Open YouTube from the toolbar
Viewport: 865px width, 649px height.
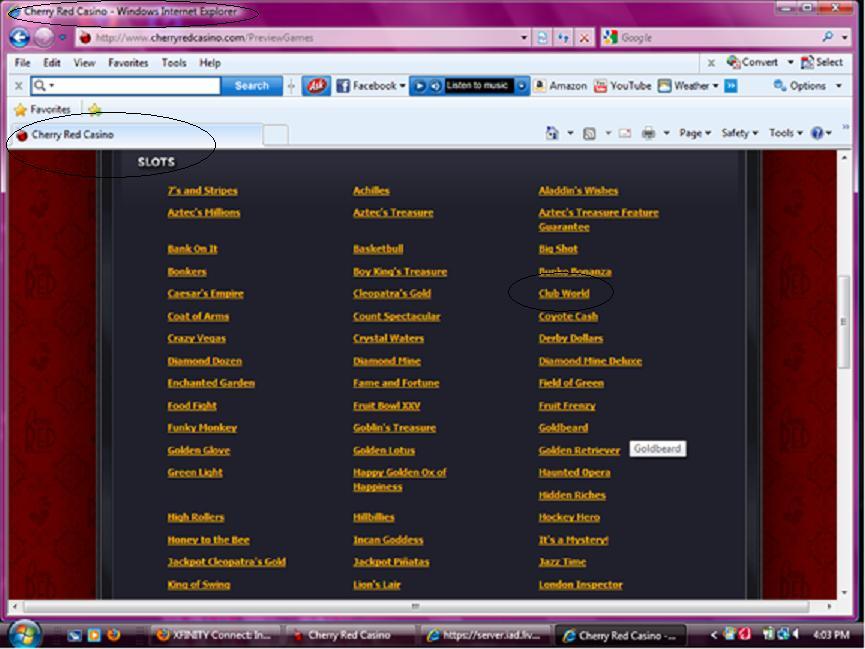coord(622,86)
